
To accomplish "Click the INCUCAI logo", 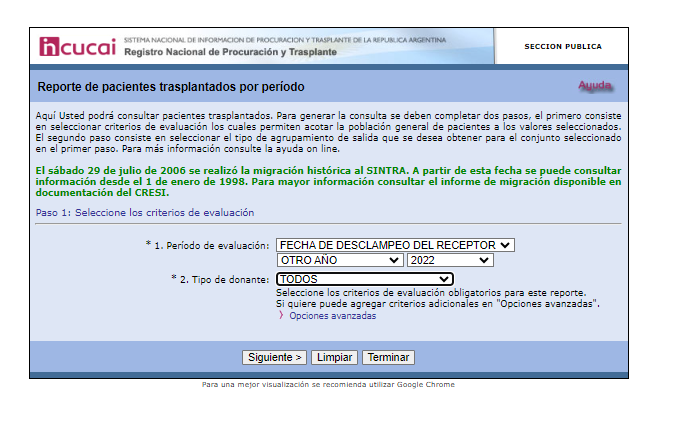I will click(77, 46).
